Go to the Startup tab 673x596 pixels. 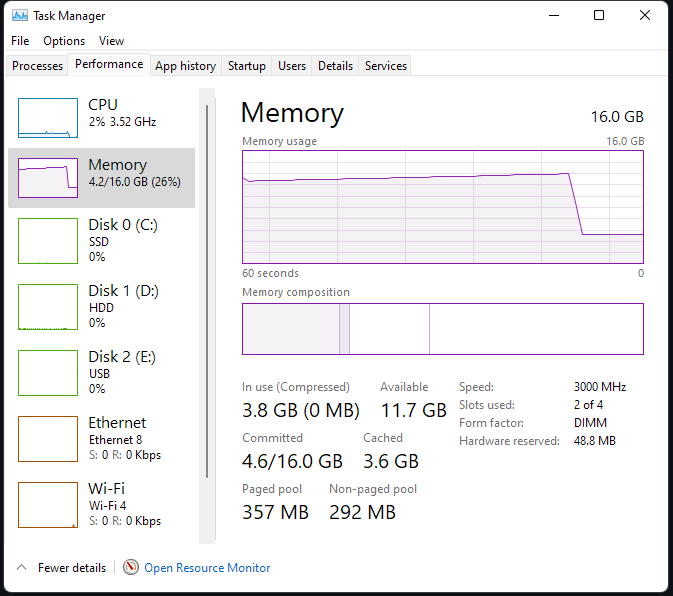pyautogui.click(x=246, y=66)
